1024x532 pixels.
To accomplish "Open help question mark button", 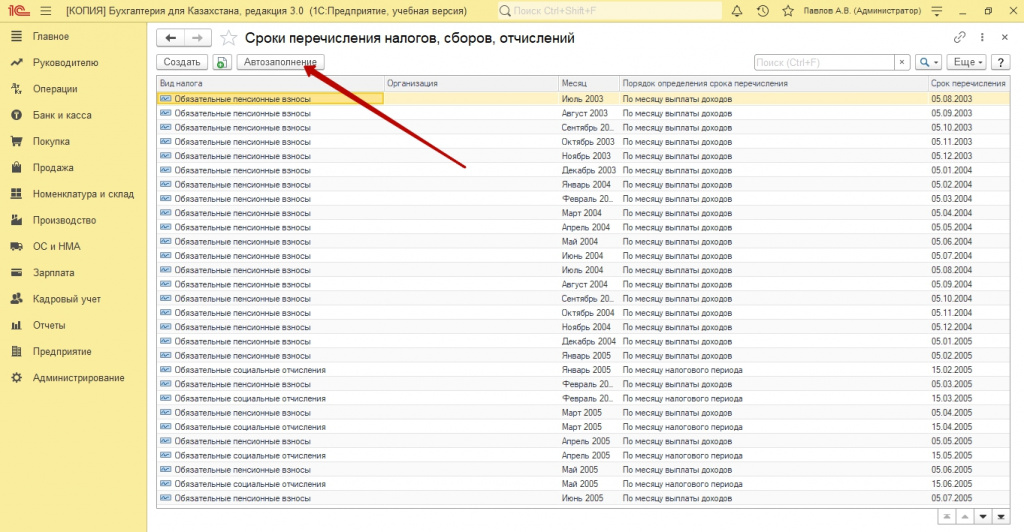I will click(1000, 62).
